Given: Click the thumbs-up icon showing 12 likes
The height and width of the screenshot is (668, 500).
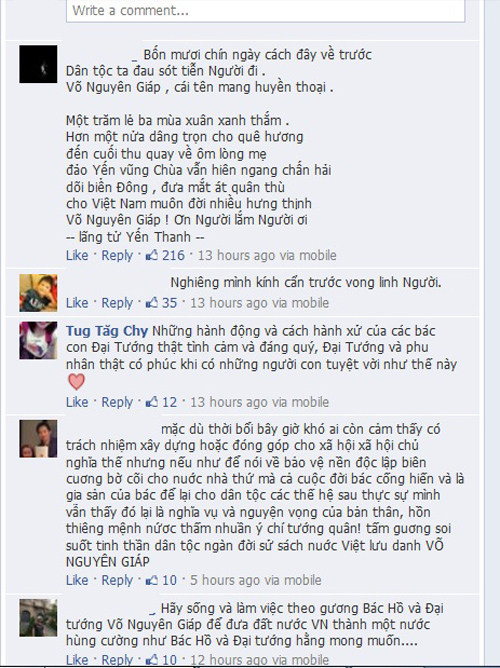Looking at the screenshot, I should [152, 402].
